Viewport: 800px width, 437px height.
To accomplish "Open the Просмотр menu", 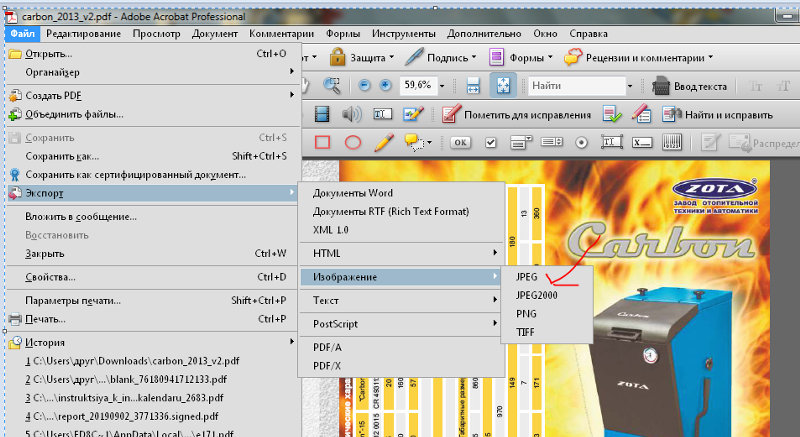I will (x=157, y=34).
